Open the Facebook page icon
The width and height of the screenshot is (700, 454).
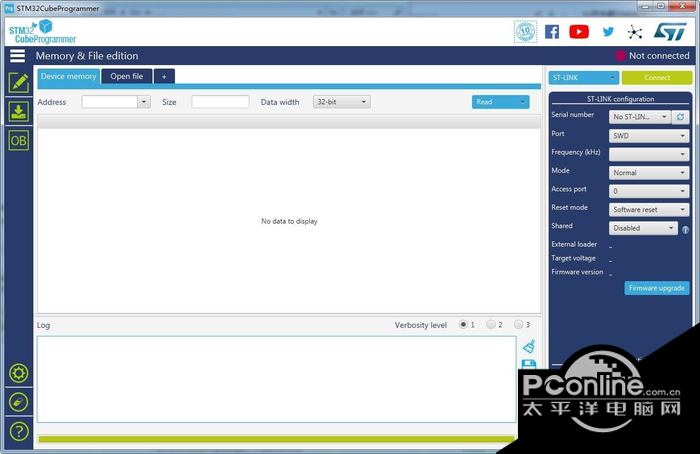(552, 32)
